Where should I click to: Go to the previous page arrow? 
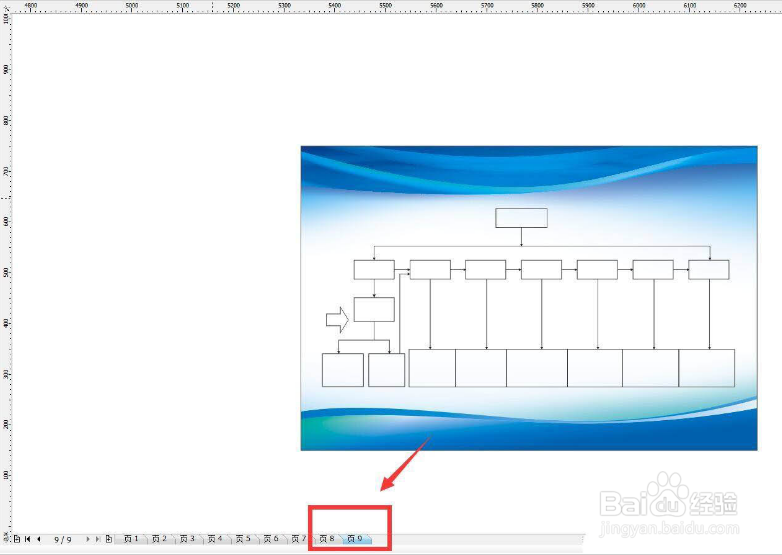point(39,539)
